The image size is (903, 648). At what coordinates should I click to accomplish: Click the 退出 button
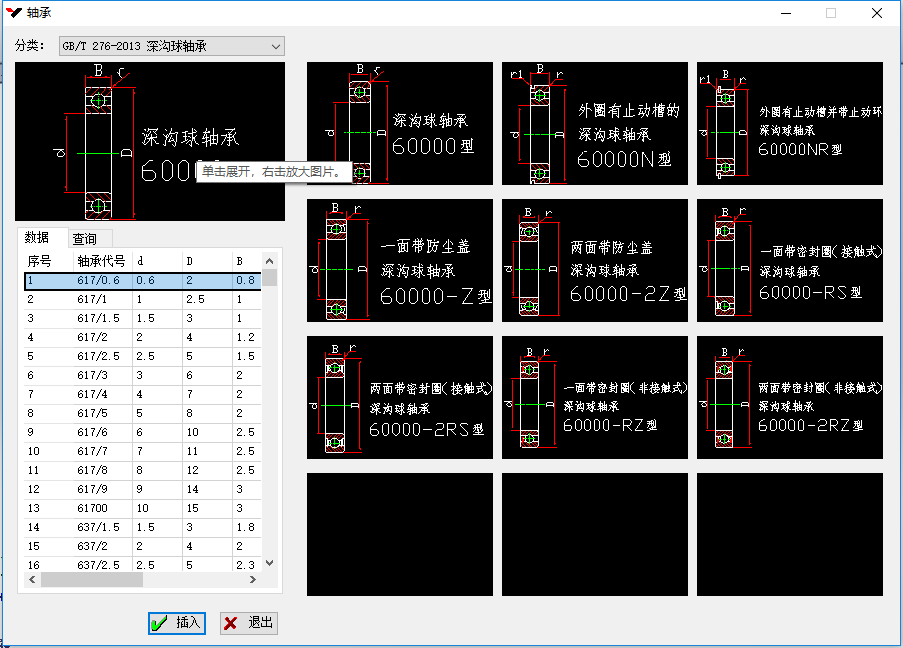tap(249, 623)
